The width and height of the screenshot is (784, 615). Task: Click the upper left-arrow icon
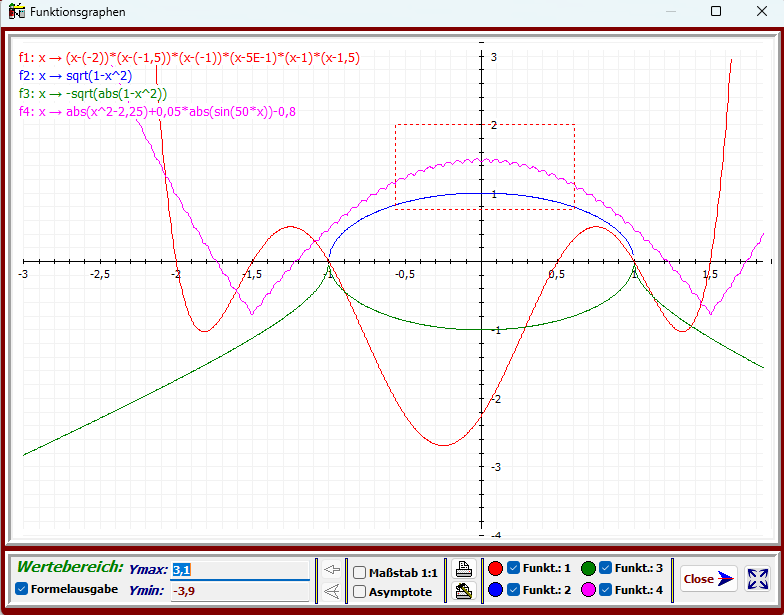pos(333,570)
